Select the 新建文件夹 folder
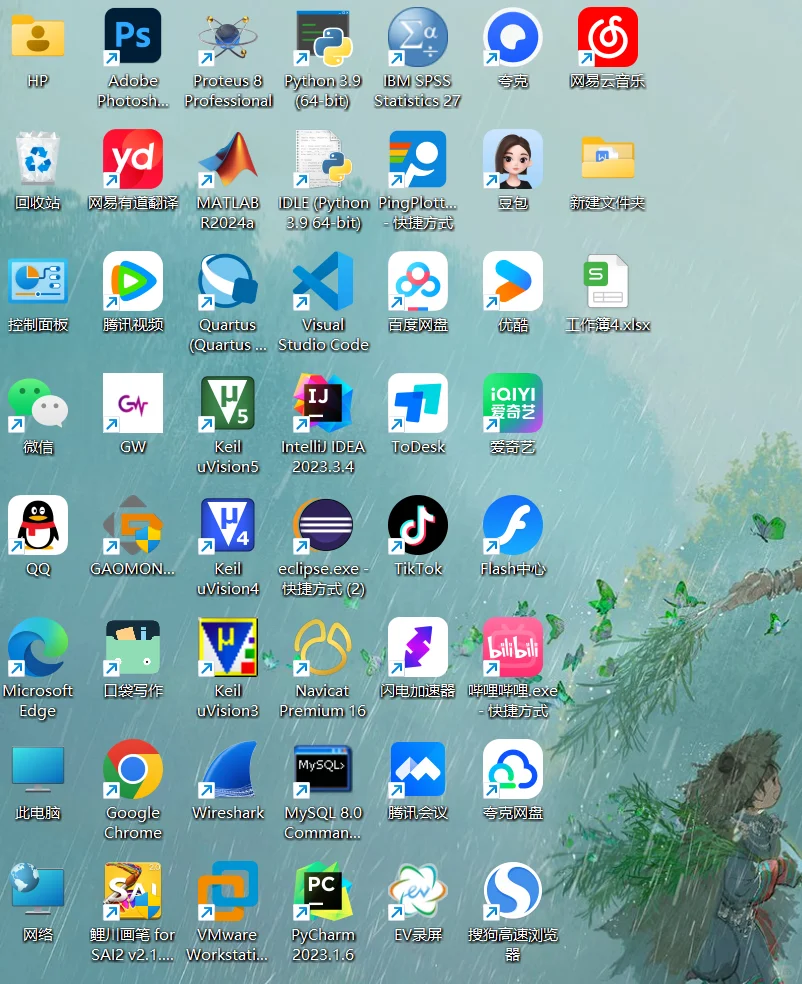 click(607, 157)
